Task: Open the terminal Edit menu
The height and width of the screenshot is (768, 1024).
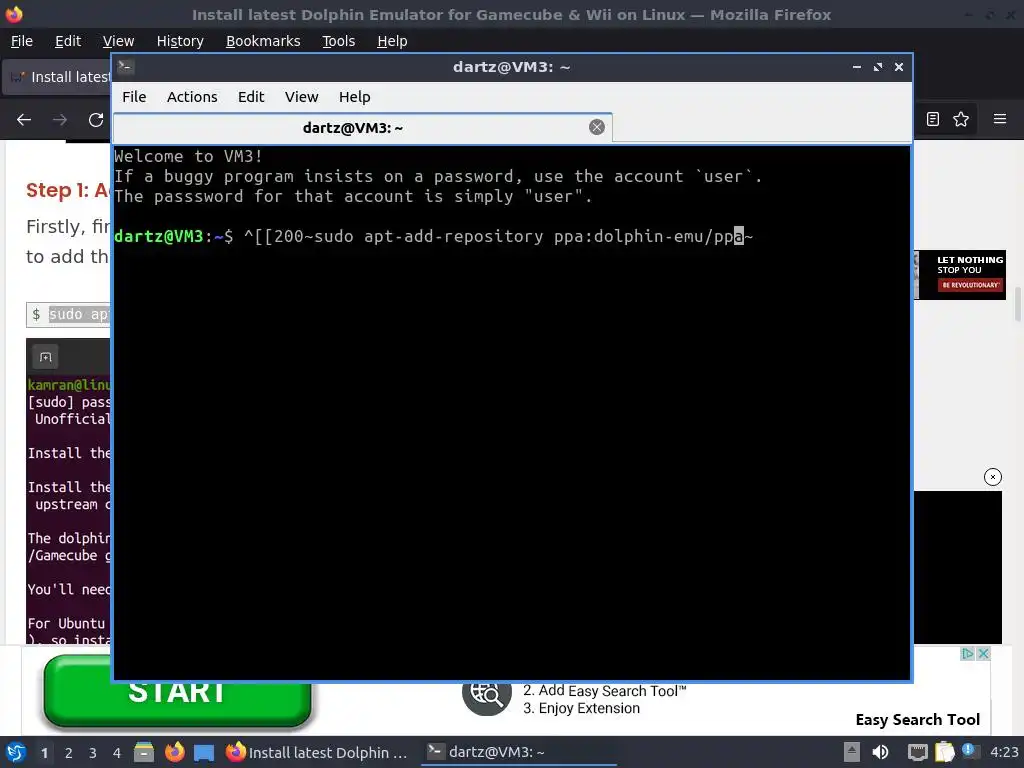Action: (x=251, y=97)
